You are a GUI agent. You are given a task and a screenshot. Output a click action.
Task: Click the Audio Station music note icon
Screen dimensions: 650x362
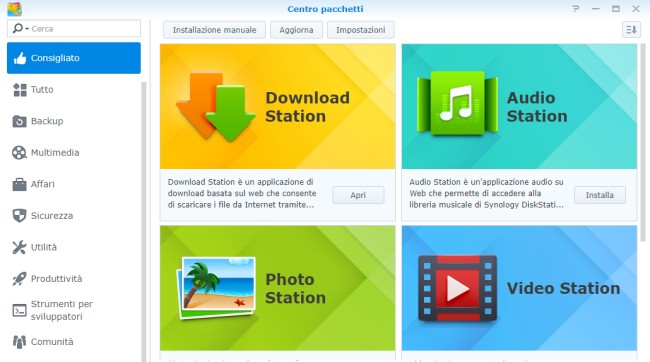click(x=457, y=104)
